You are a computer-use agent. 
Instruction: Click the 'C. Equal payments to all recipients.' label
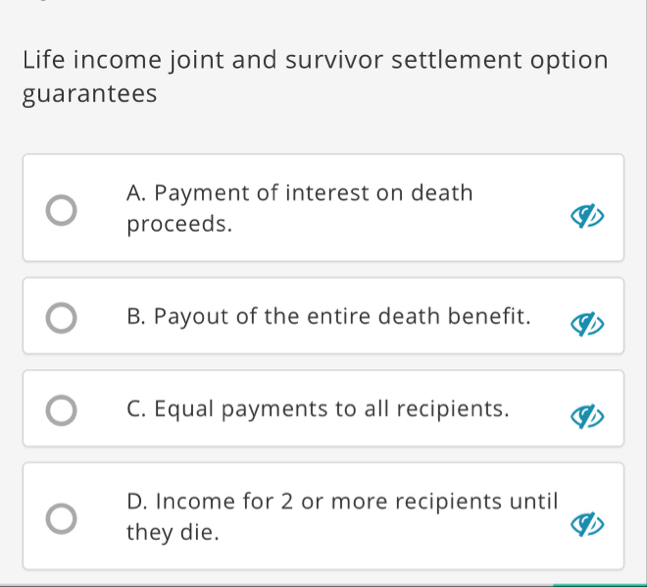point(318,409)
